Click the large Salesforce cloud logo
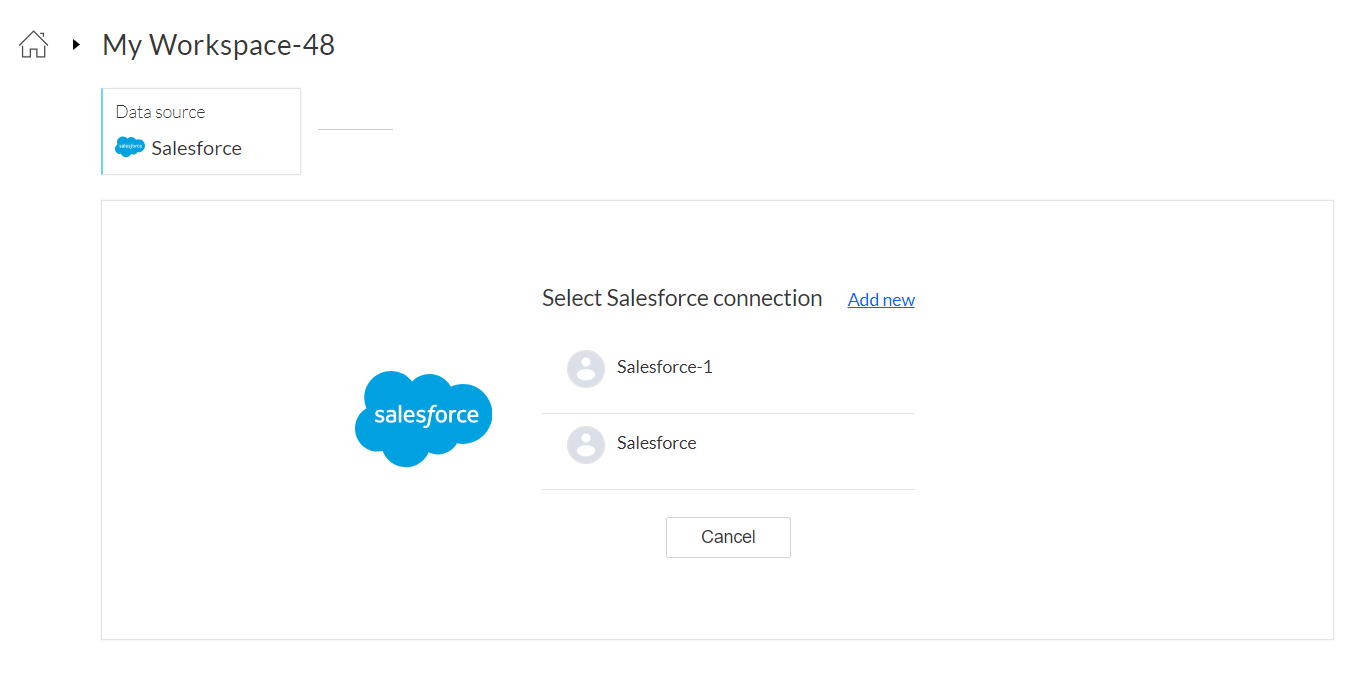 (x=424, y=418)
